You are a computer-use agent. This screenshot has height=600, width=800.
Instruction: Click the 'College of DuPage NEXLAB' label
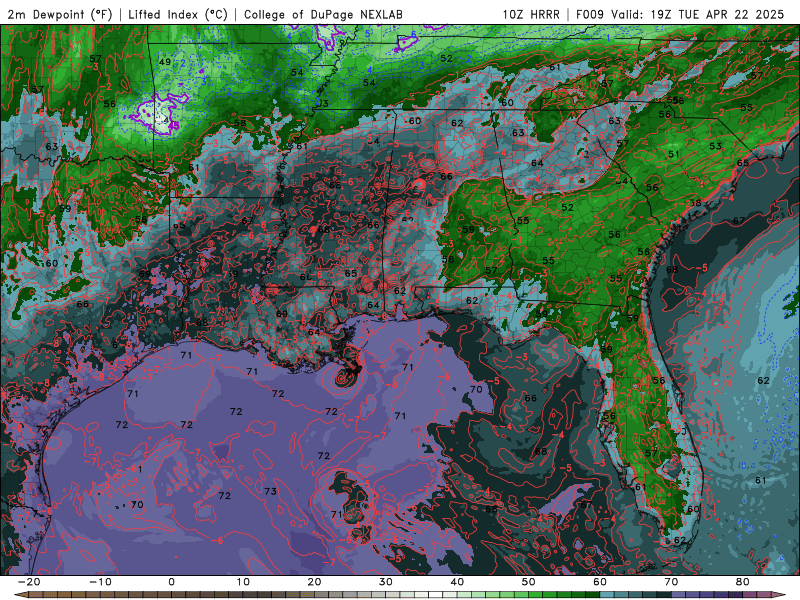pyautogui.click(x=323, y=14)
